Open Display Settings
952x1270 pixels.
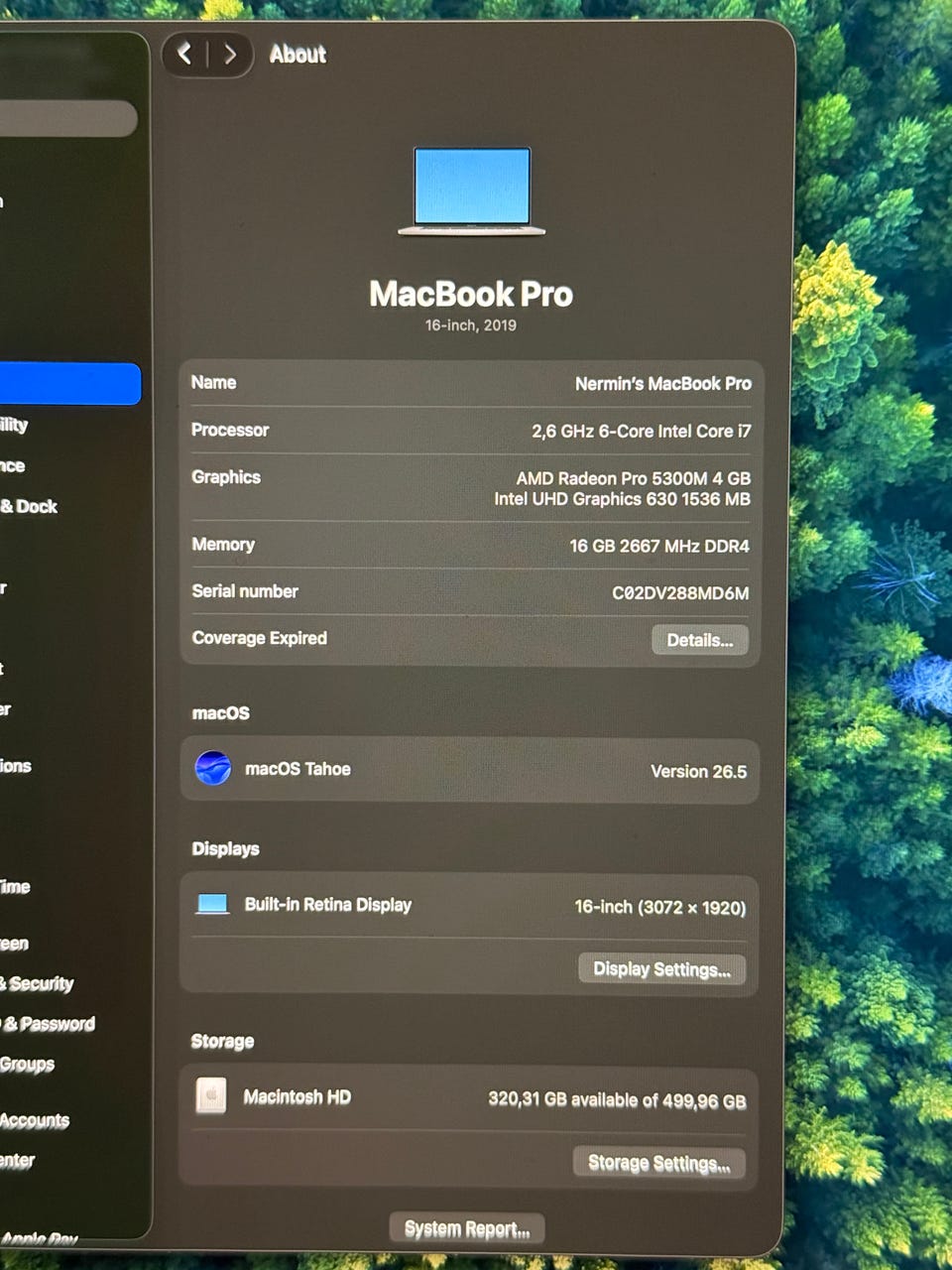[661, 969]
